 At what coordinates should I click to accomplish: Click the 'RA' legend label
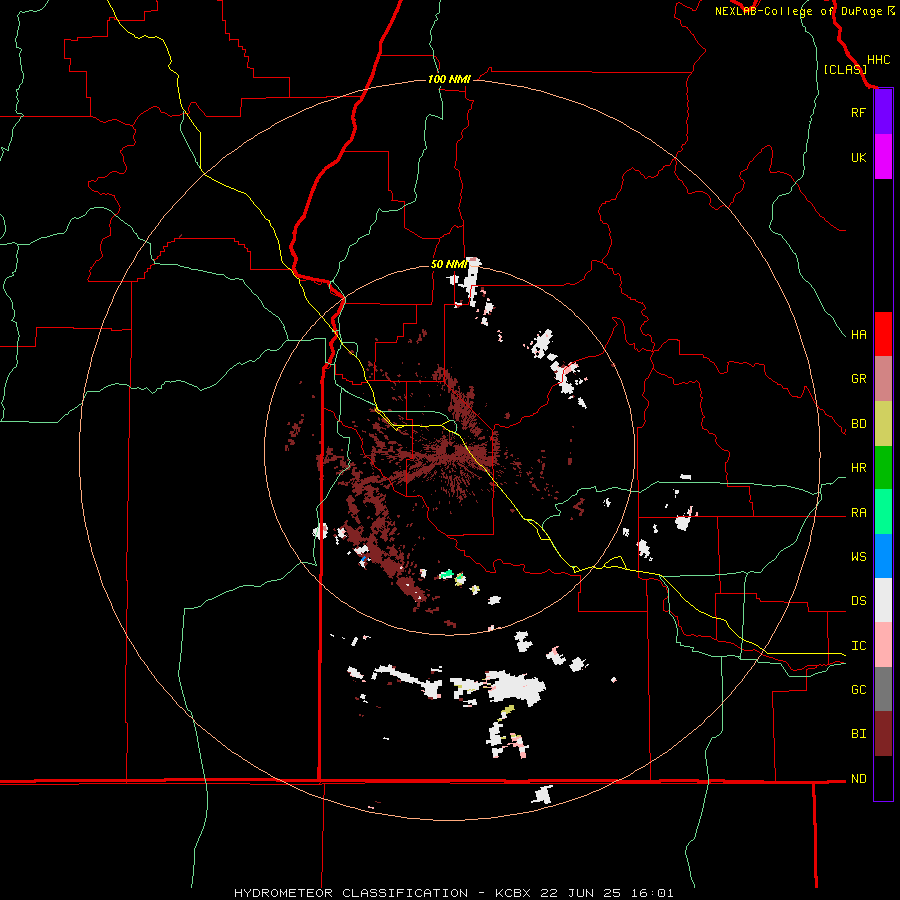pos(858,513)
